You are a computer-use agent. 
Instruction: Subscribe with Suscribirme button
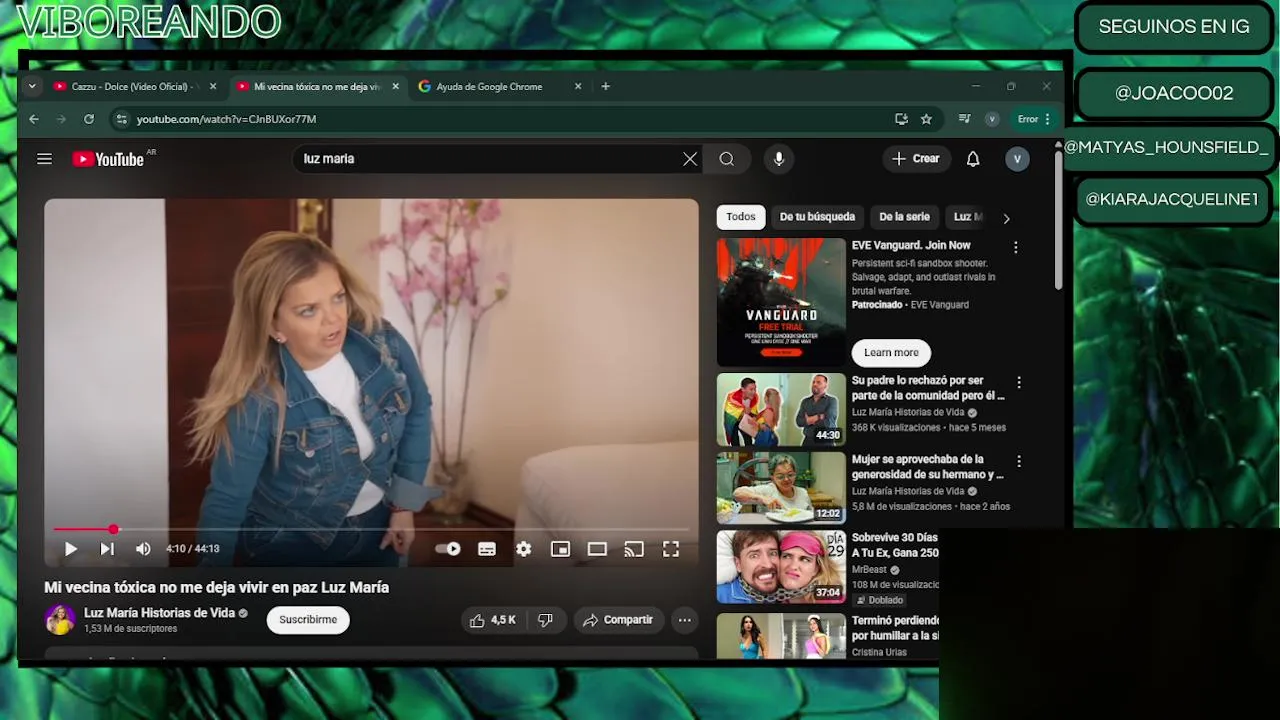click(308, 620)
